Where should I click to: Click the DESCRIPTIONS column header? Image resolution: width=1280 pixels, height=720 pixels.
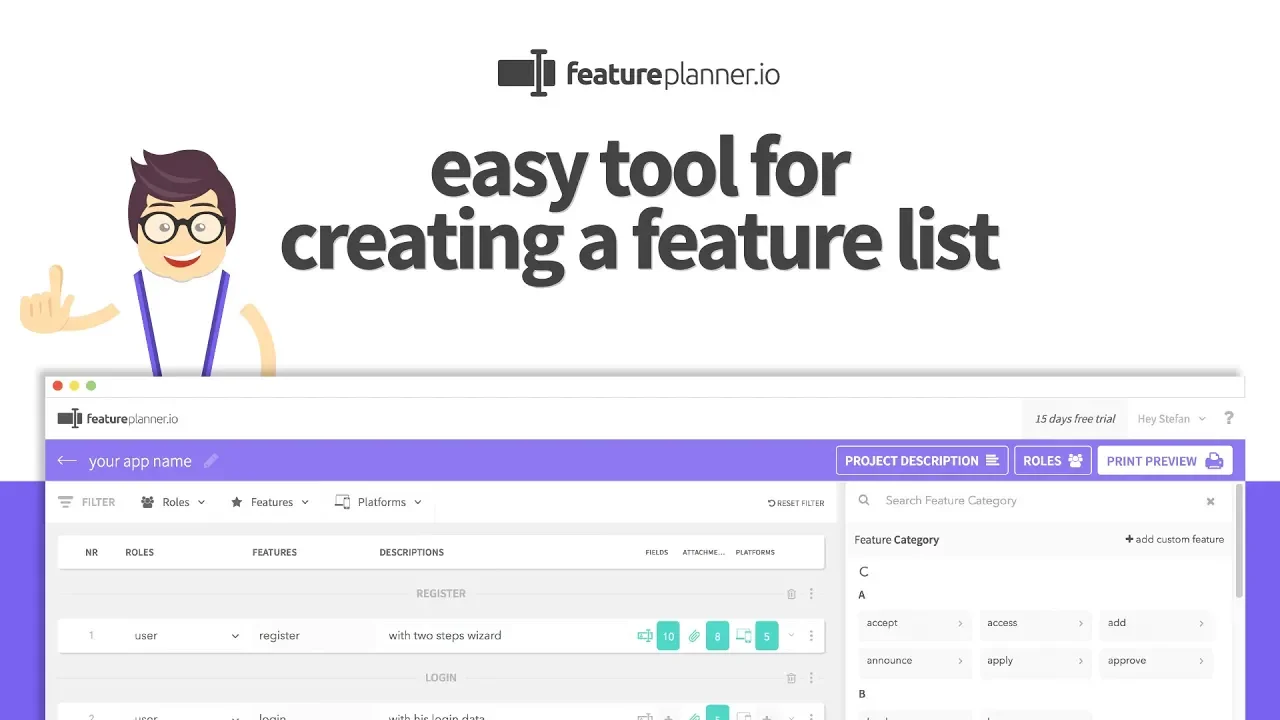[x=412, y=552]
